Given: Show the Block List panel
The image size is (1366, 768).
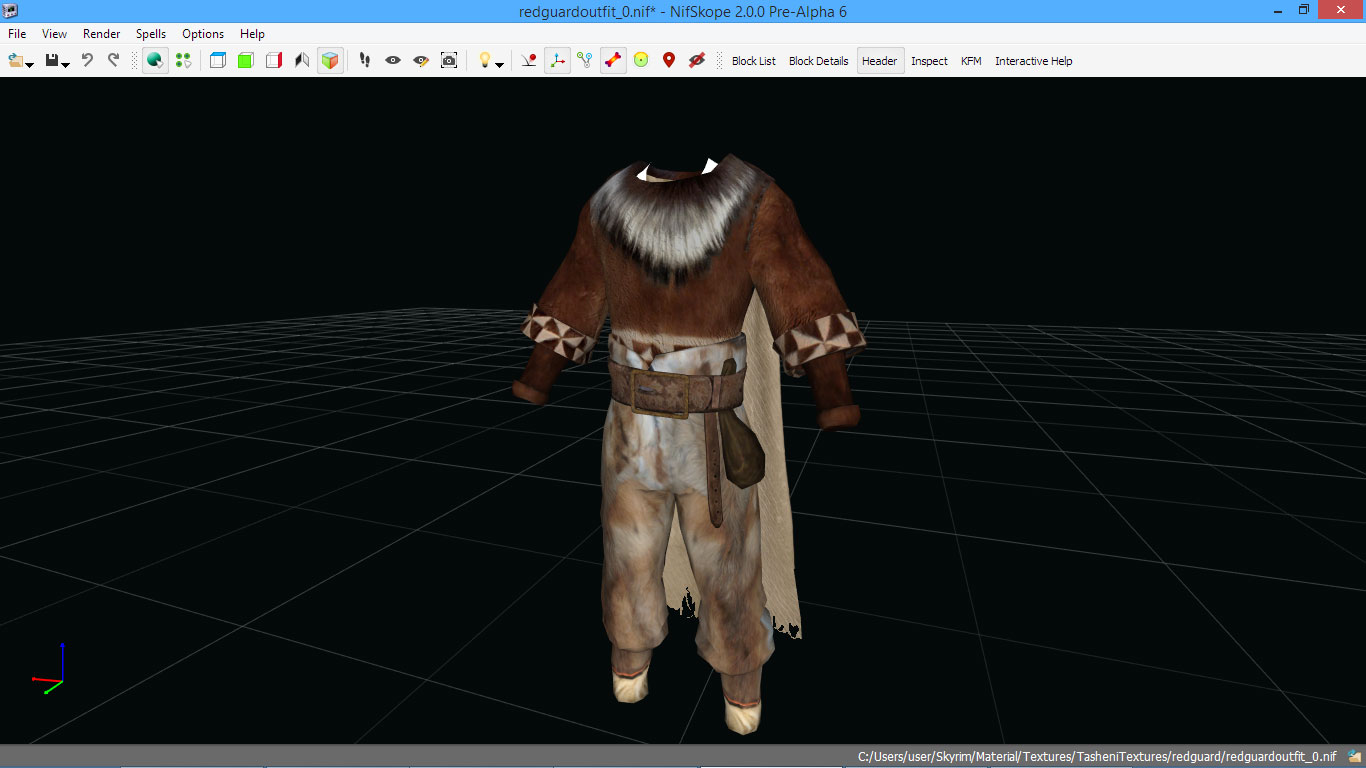Looking at the screenshot, I should (753, 61).
